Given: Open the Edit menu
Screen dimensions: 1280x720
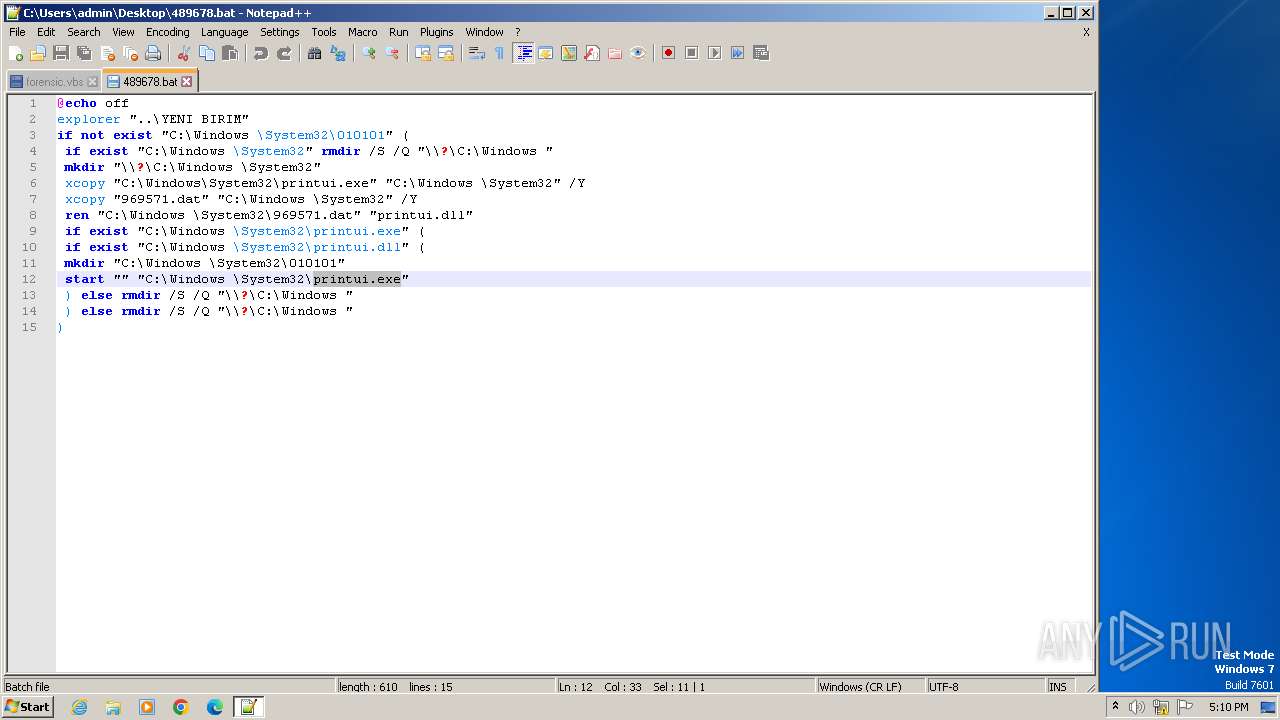Looking at the screenshot, I should (x=46, y=32).
